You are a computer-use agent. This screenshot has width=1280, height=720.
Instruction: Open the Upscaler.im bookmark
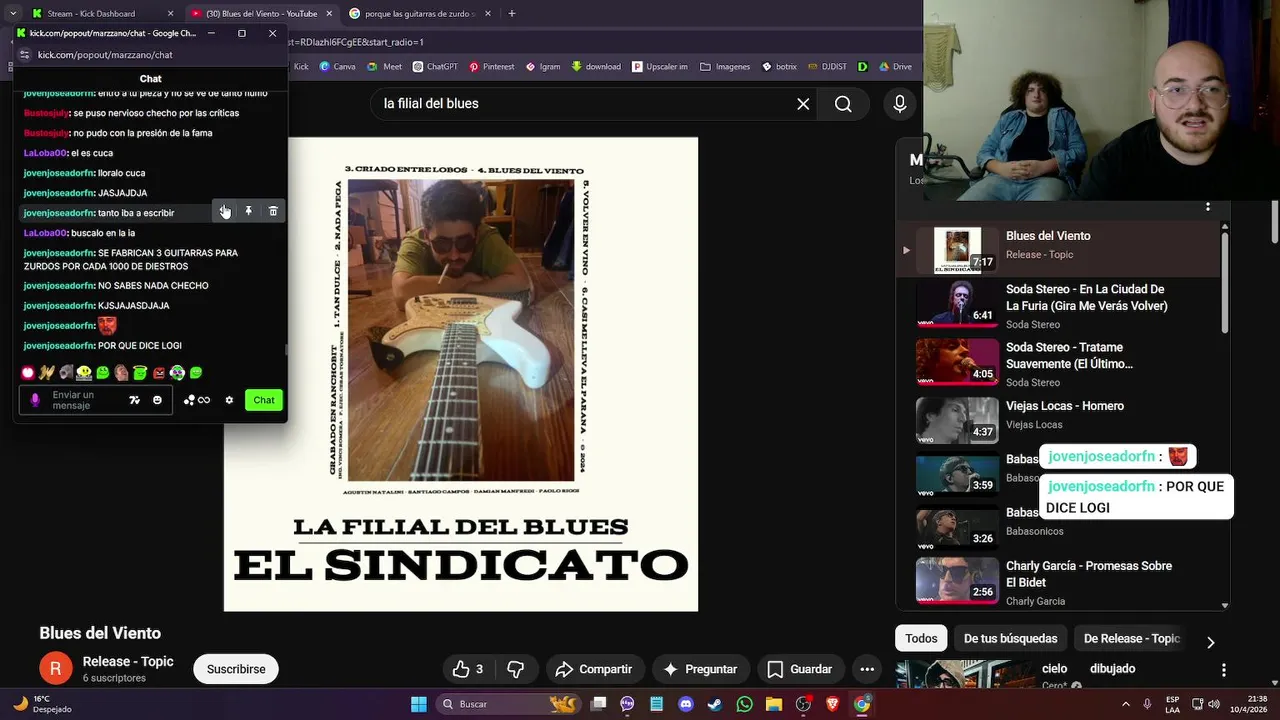click(x=660, y=67)
